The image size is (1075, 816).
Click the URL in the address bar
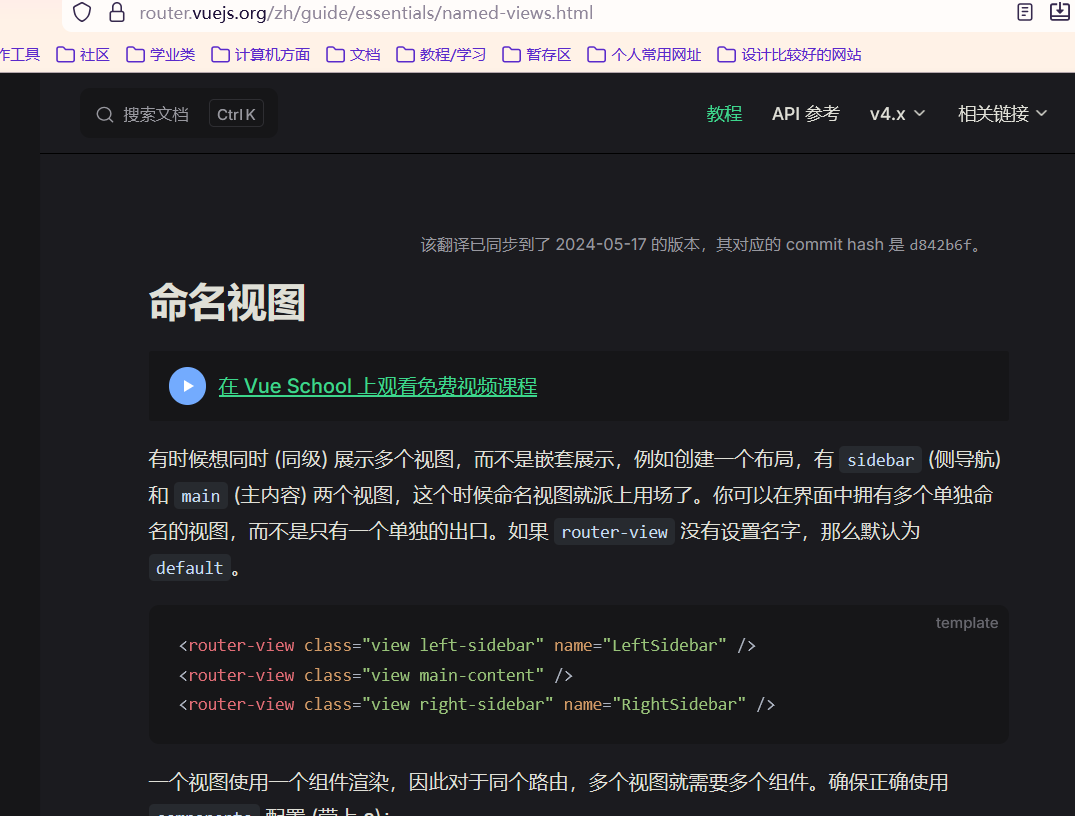tap(366, 13)
